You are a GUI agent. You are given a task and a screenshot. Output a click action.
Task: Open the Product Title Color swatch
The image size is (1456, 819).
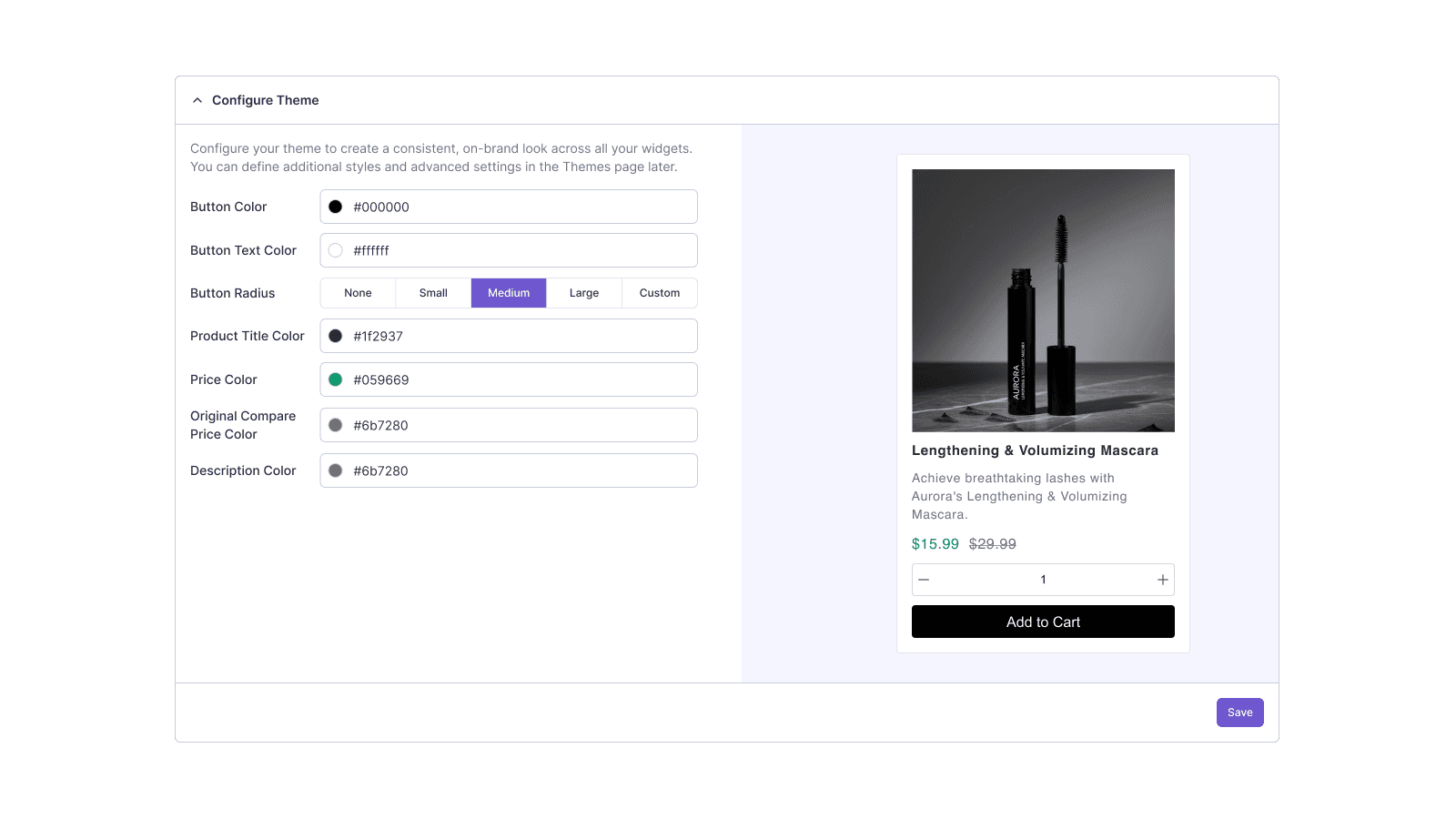coord(336,336)
